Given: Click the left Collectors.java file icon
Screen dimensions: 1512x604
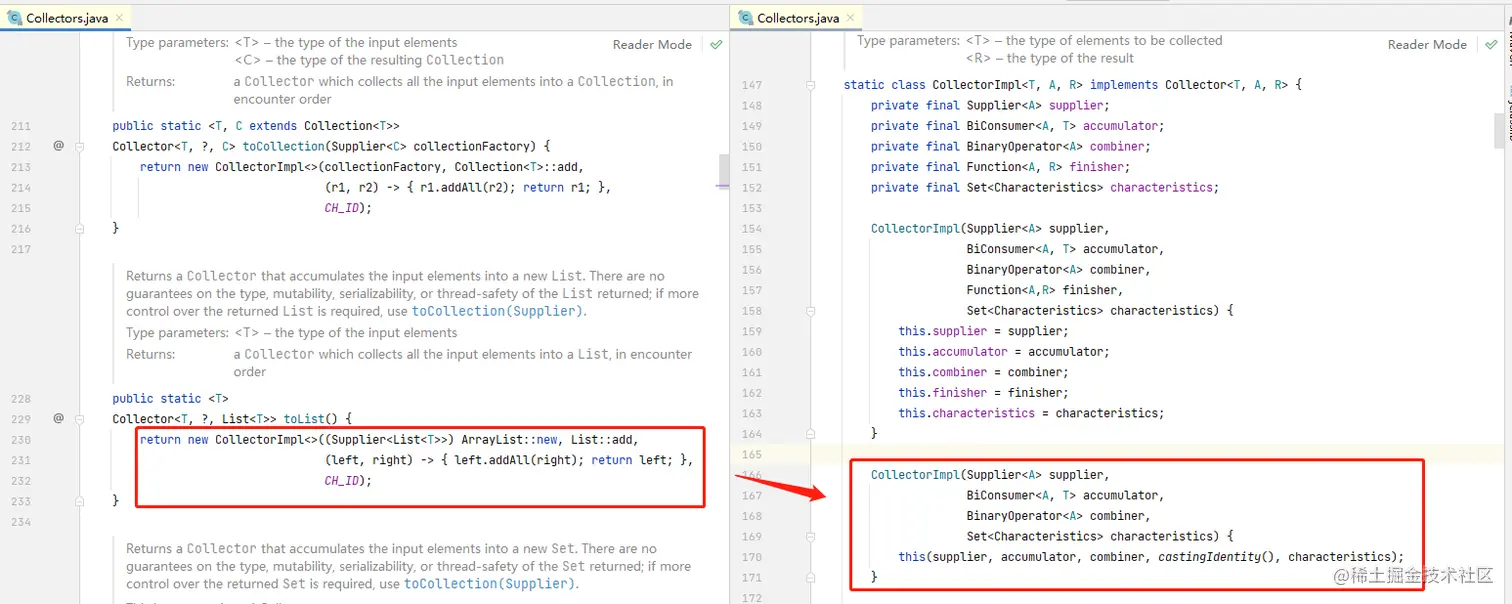Looking at the screenshot, I should point(14,18).
